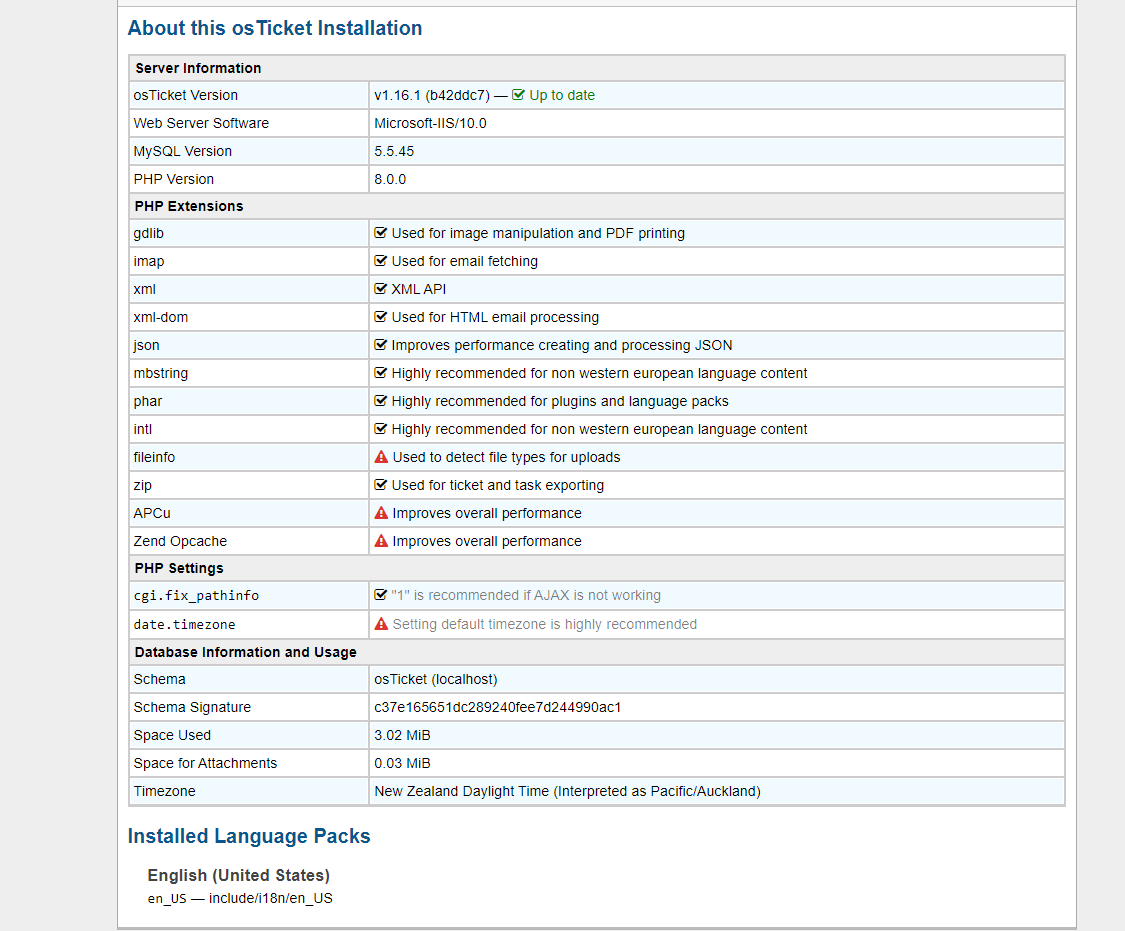Click the New Zealand Daylight Time timezone value

click(x=568, y=791)
